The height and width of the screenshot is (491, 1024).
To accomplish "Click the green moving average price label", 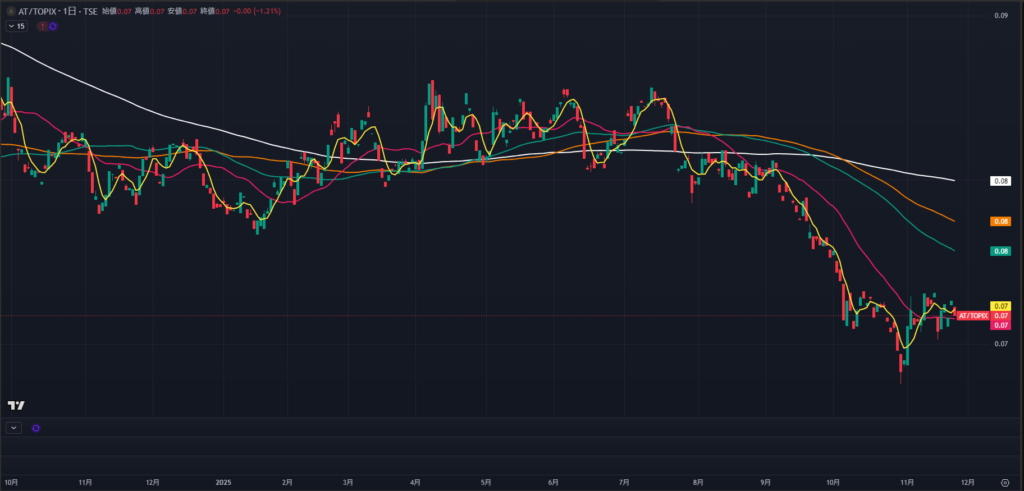I will [x=999, y=251].
